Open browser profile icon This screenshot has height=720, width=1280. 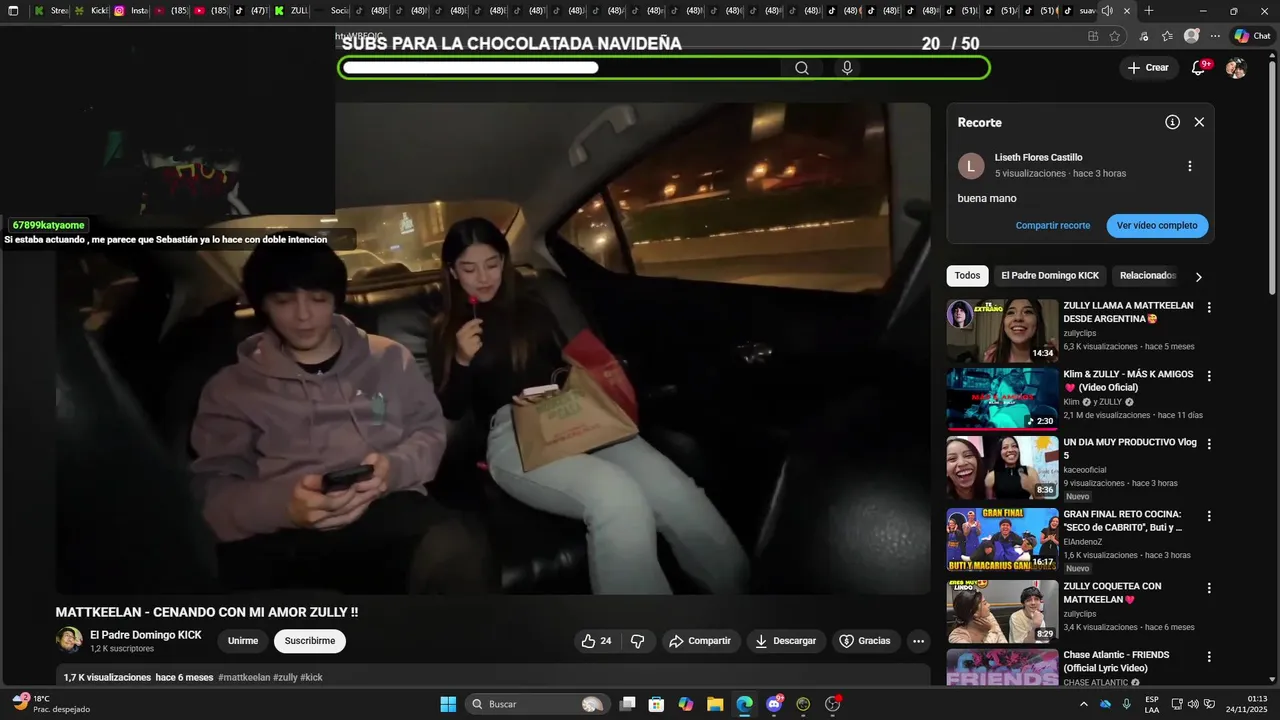coord(1191,36)
